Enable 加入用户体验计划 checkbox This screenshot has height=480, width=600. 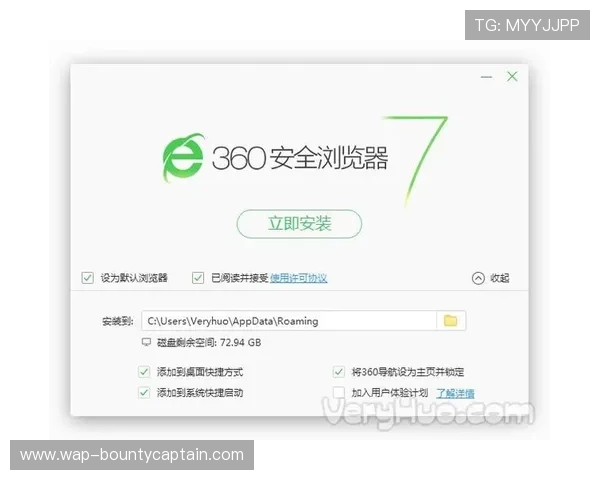pos(339,392)
